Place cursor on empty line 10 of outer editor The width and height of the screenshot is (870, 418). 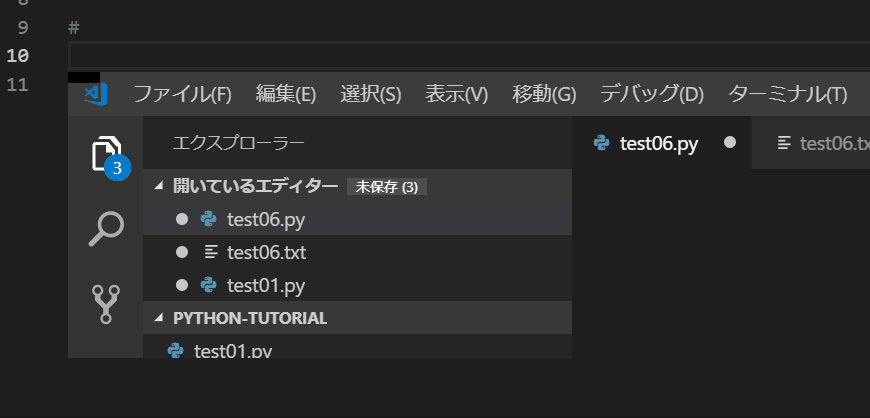click(x=469, y=56)
